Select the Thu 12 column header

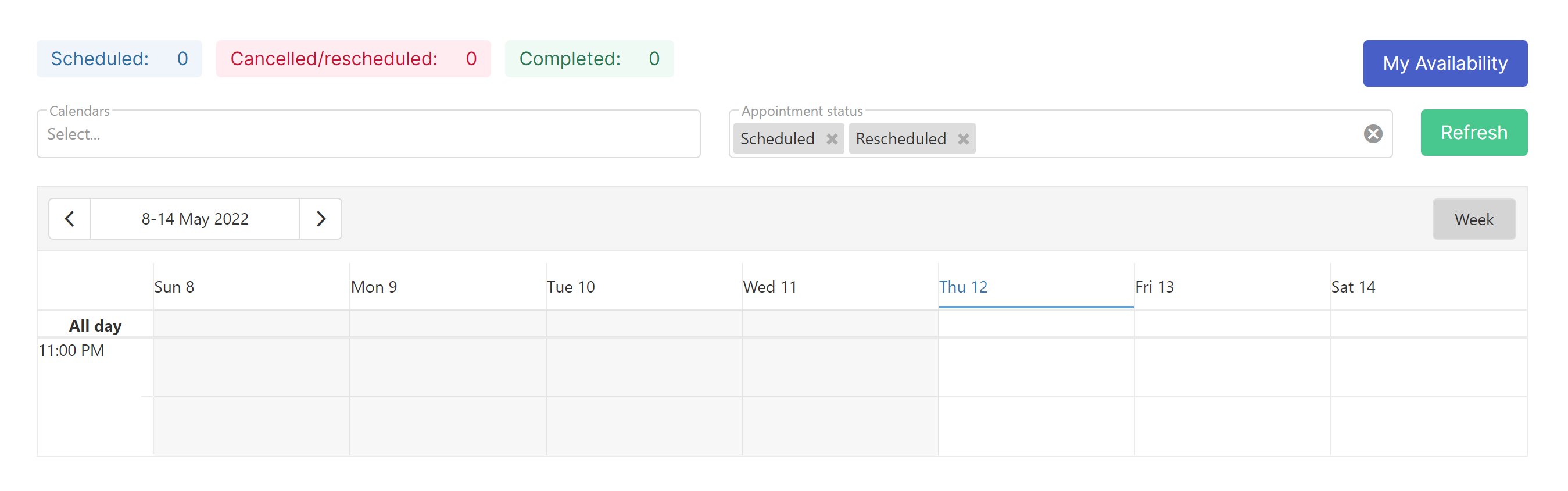[x=963, y=286]
